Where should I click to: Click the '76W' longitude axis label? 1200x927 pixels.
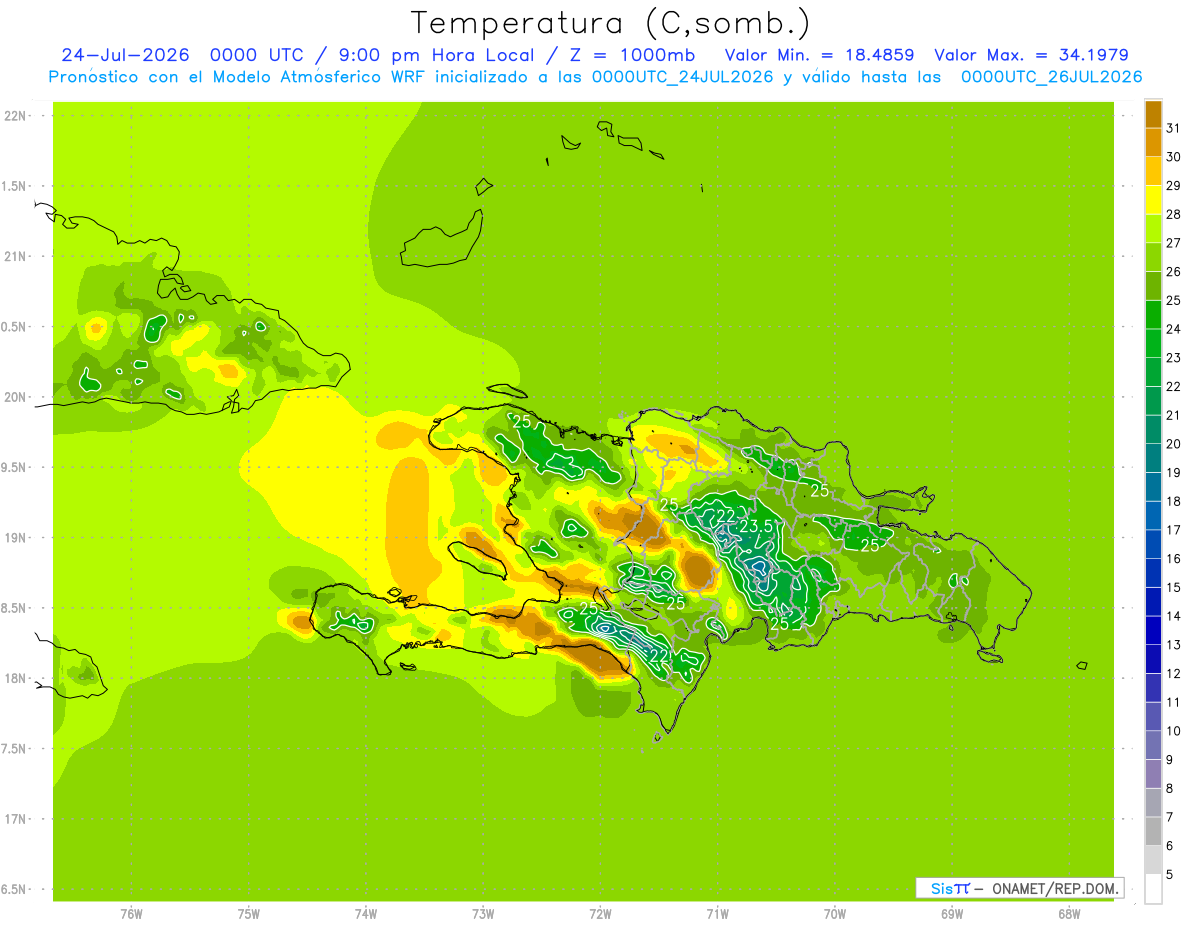(x=131, y=914)
